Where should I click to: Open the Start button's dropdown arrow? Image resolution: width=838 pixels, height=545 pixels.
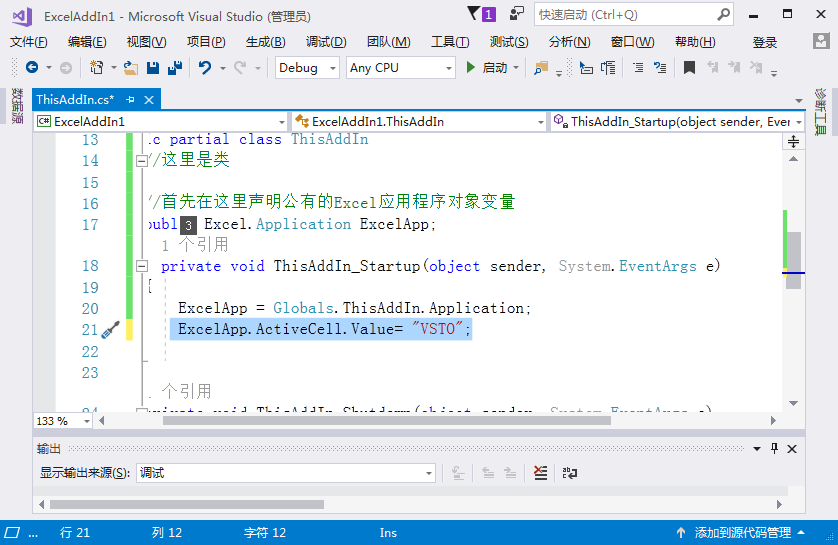(516, 68)
